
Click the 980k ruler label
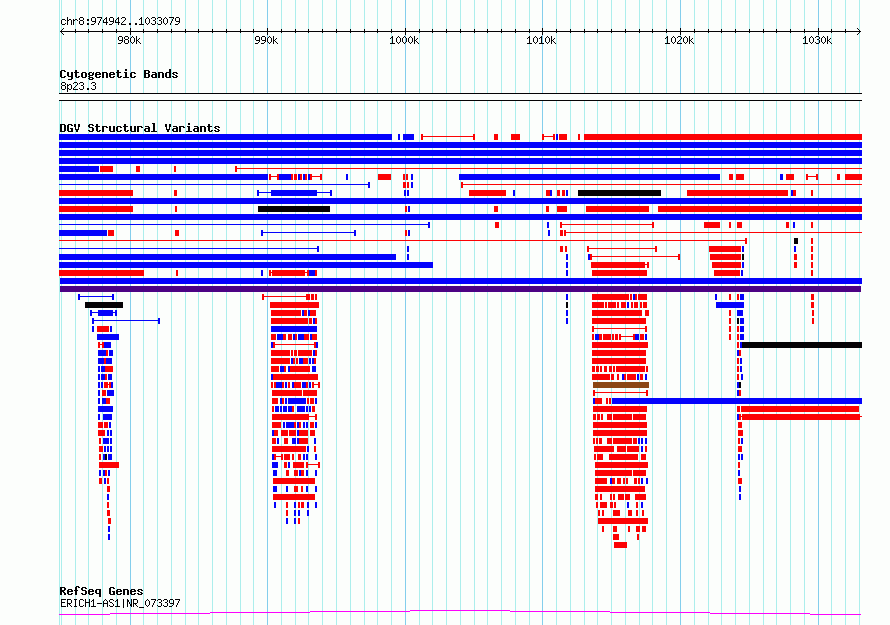(129, 40)
